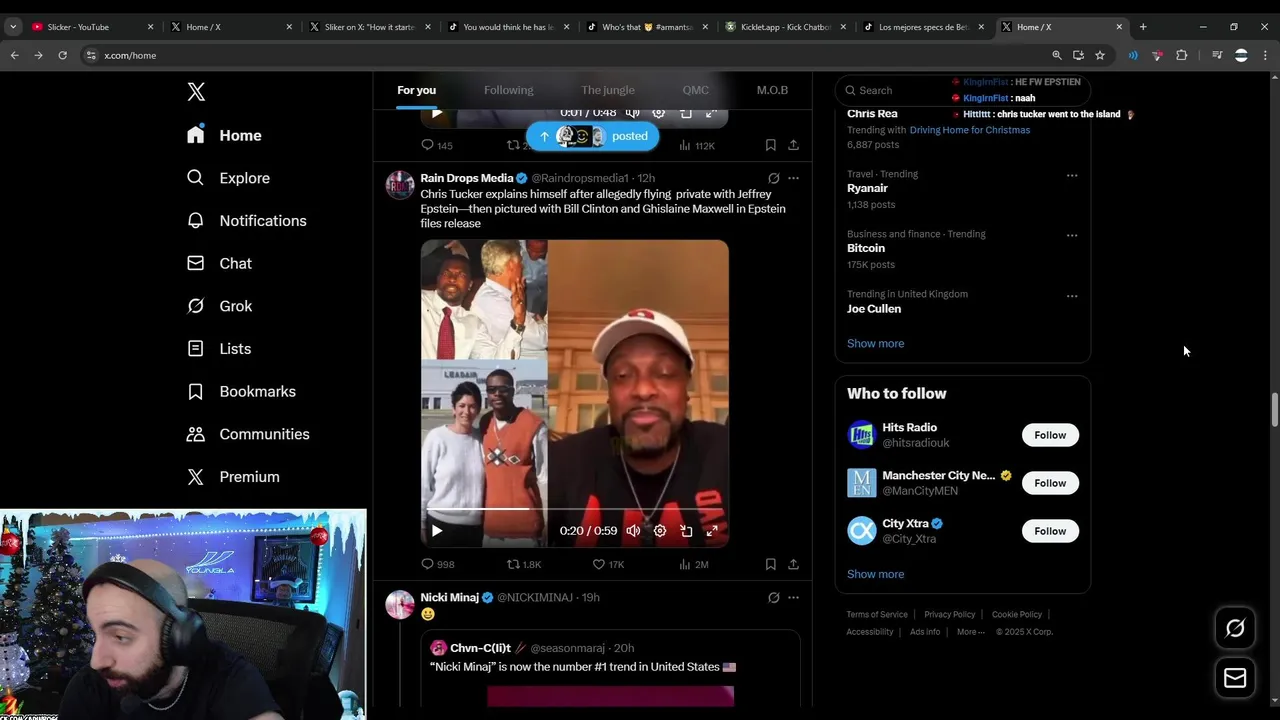The image size is (1280, 720).
Task: Open more options for Joe Cullen trend
Action: 1072,296
